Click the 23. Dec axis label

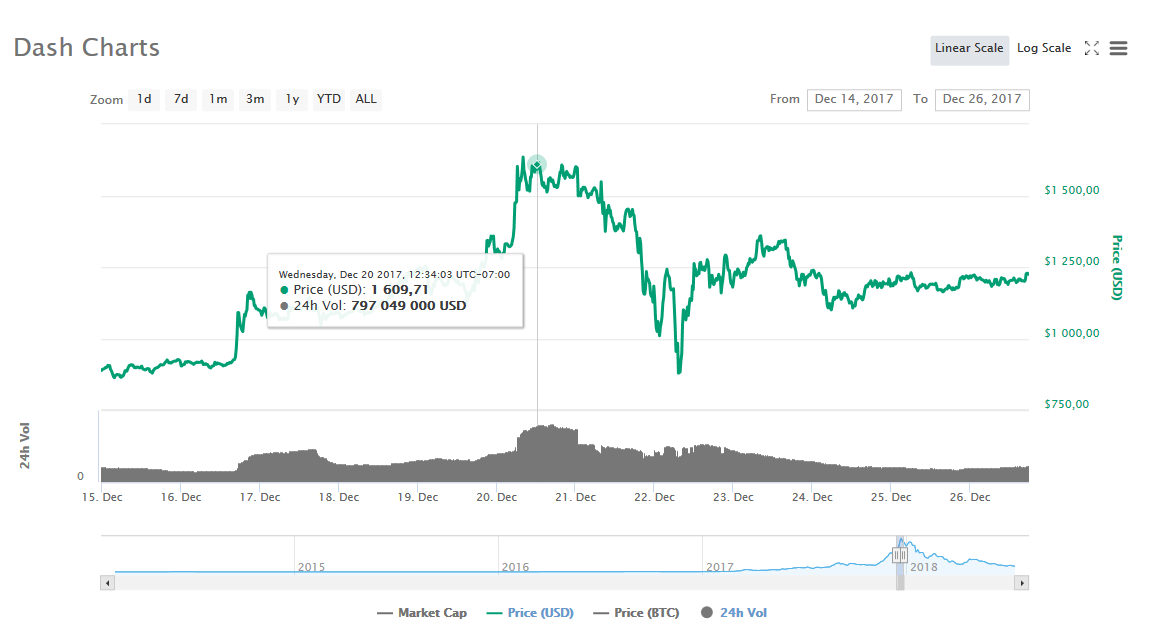pos(733,497)
